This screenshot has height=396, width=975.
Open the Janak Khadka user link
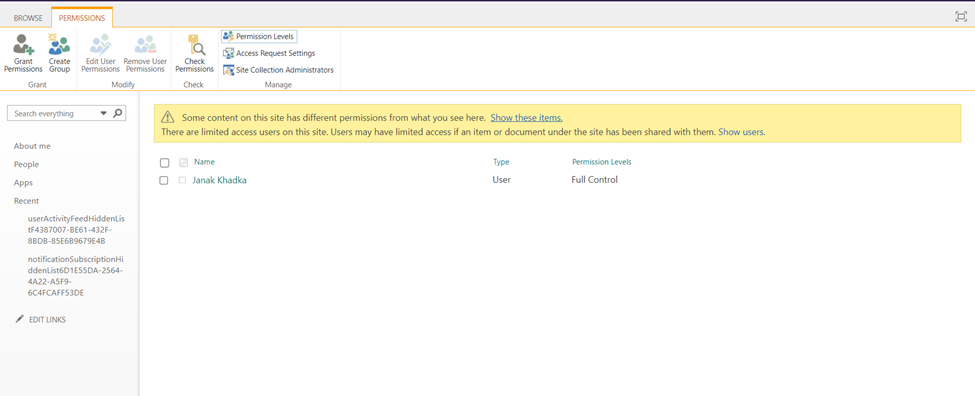pyautogui.click(x=219, y=180)
